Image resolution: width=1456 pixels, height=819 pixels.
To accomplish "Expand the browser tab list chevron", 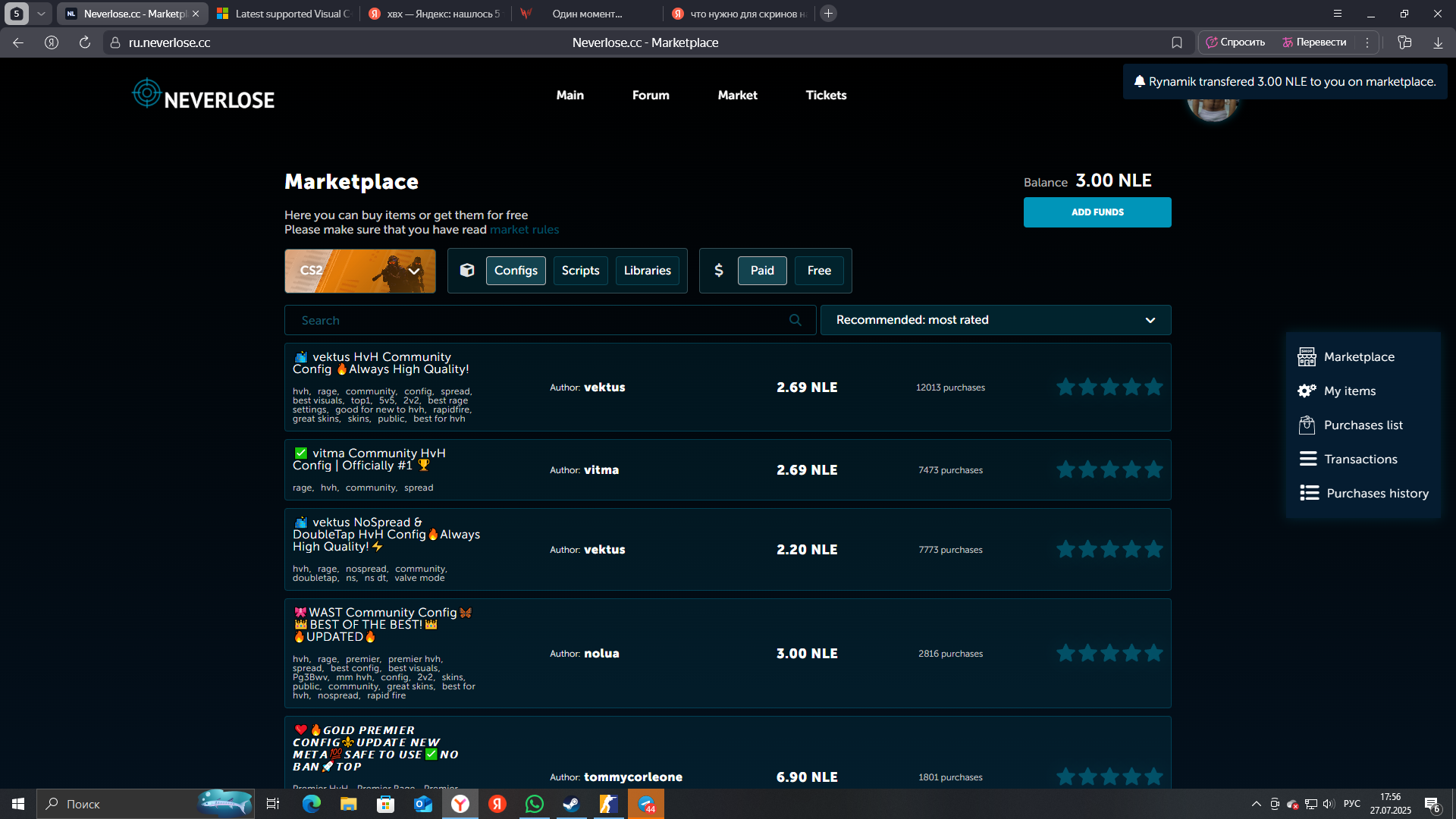I will point(41,13).
